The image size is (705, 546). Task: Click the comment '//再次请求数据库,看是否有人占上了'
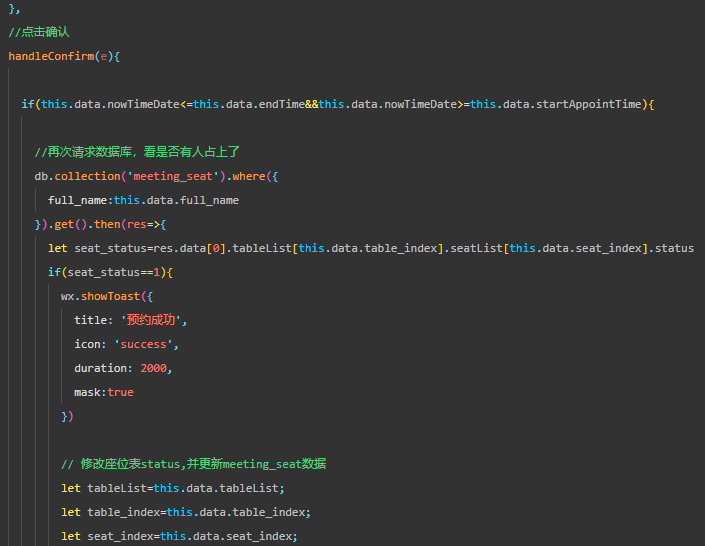point(137,152)
